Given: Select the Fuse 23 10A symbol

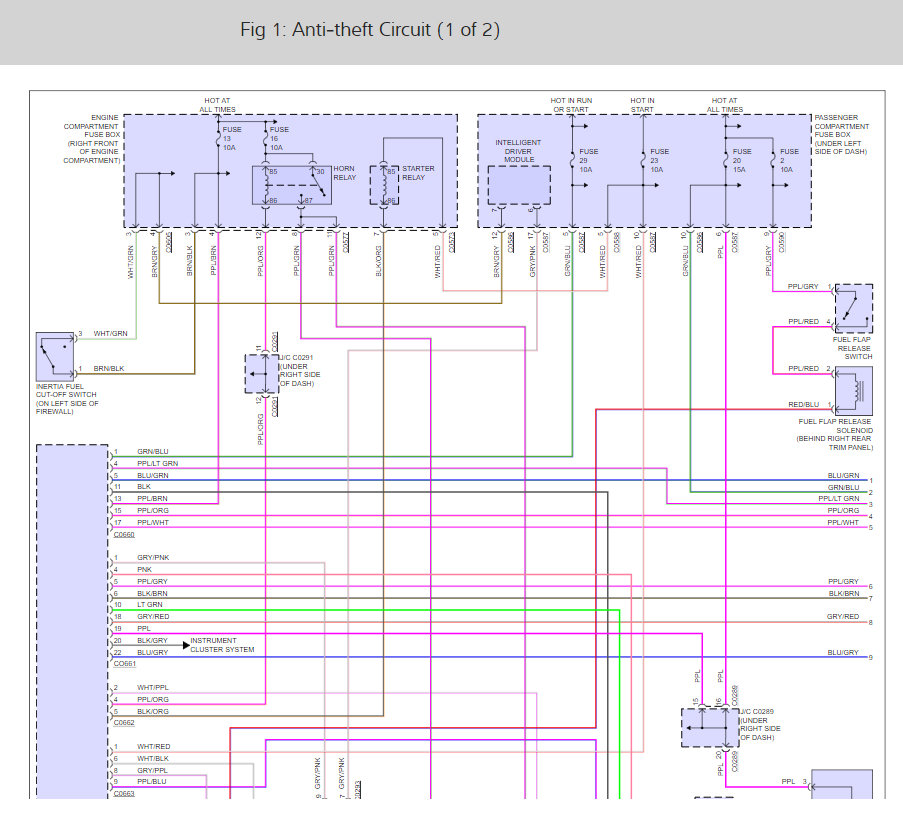Looking at the screenshot, I should [x=642, y=158].
